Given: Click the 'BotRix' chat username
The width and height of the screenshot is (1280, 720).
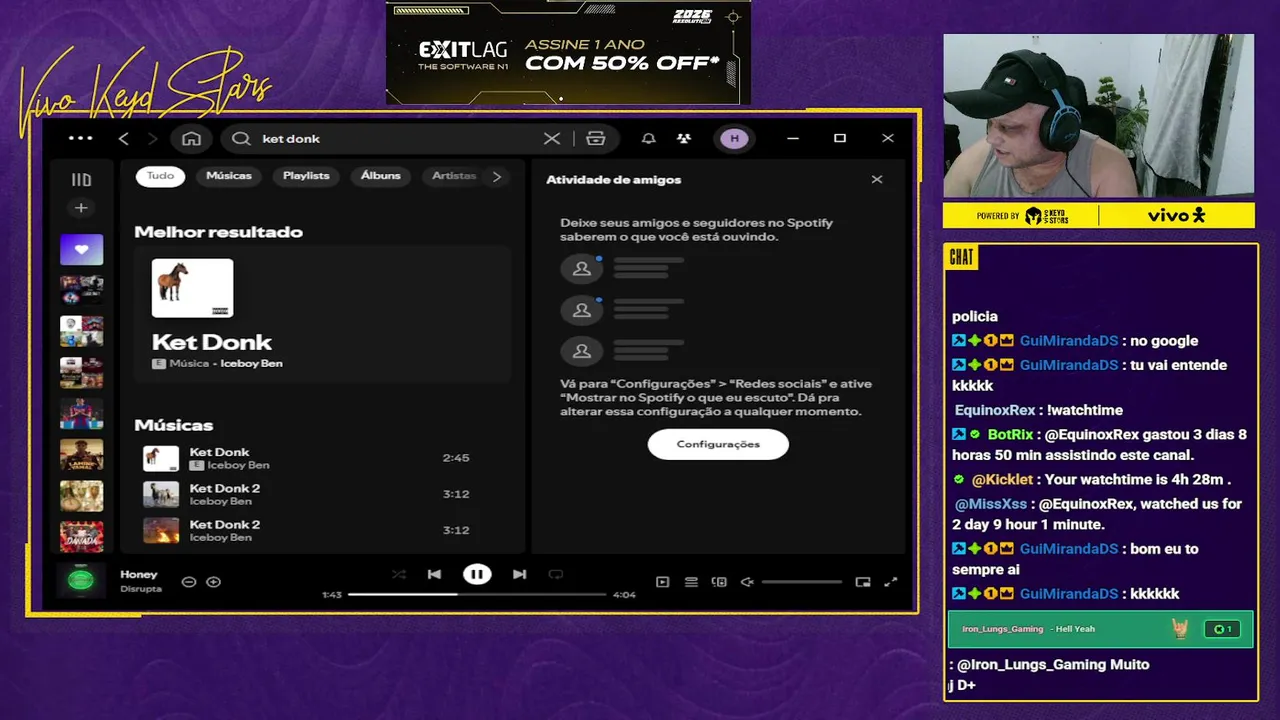Looking at the screenshot, I should point(1010,435).
